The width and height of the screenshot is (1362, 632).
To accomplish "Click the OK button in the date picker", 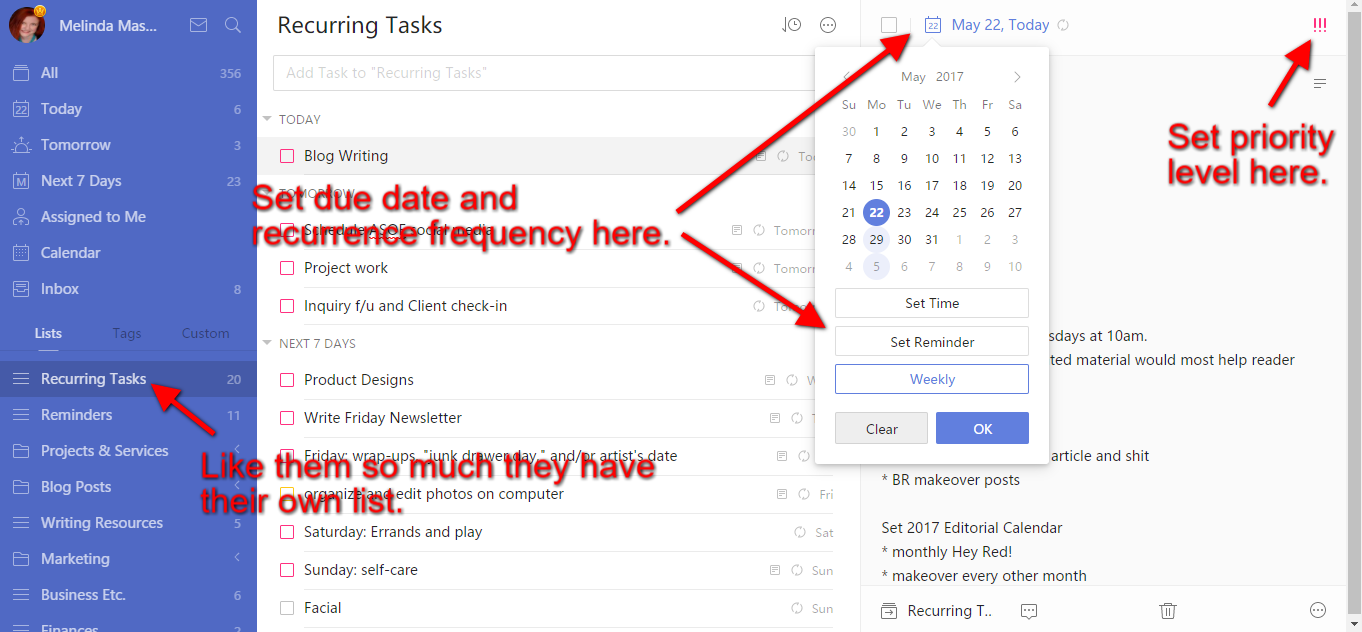I will tap(982, 428).
